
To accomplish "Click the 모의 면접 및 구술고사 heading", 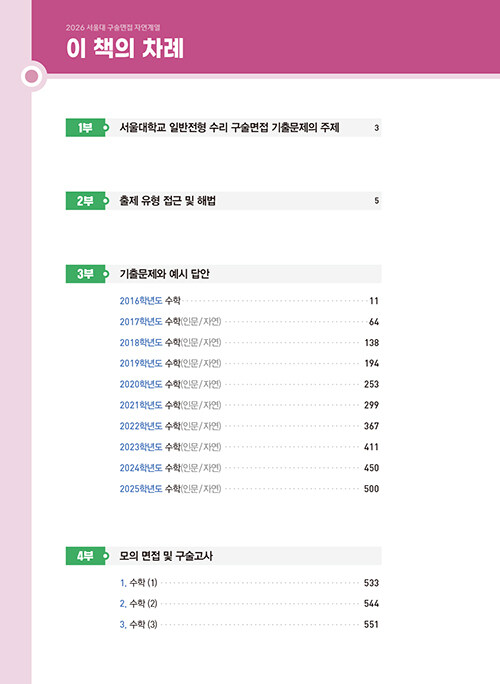I will tap(166, 556).
